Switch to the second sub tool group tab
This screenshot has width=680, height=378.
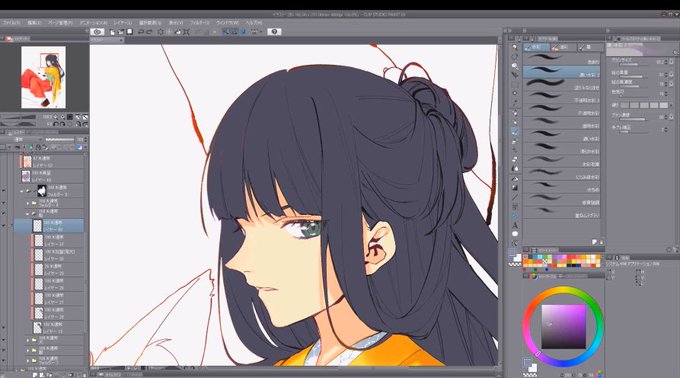click(x=563, y=47)
